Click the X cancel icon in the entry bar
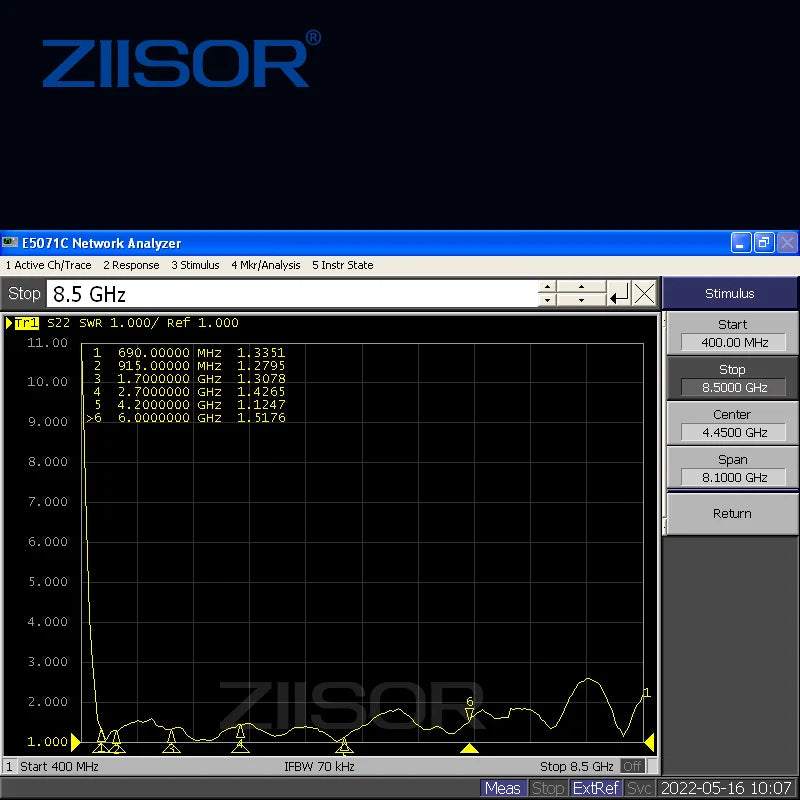This screenshot has height=800, width=800. tap(644, 293)
